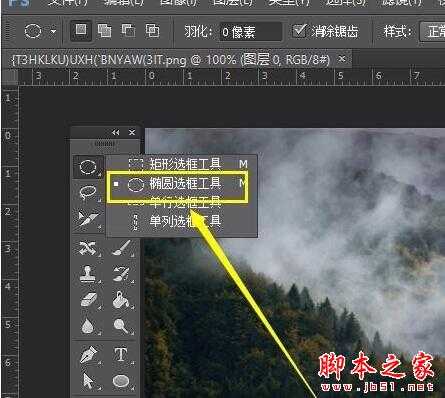Click the ruler origin corner box
This screenshot has height=398, width=445.
(10, 77)
